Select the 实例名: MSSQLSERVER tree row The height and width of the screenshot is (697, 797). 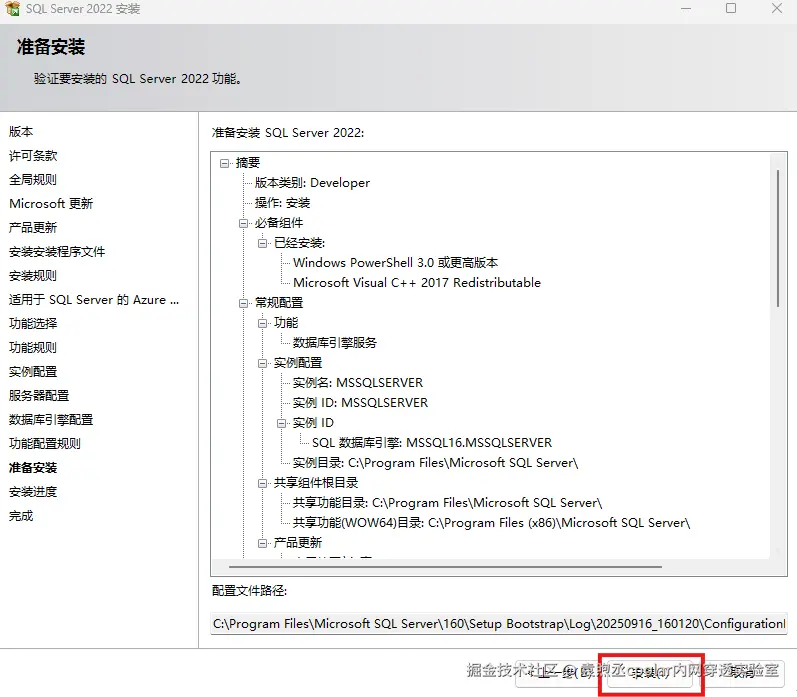(358, 383)
